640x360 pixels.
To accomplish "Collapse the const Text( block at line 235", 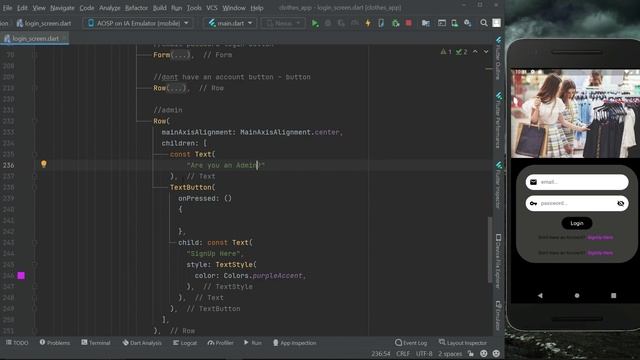I will (35, 154).
